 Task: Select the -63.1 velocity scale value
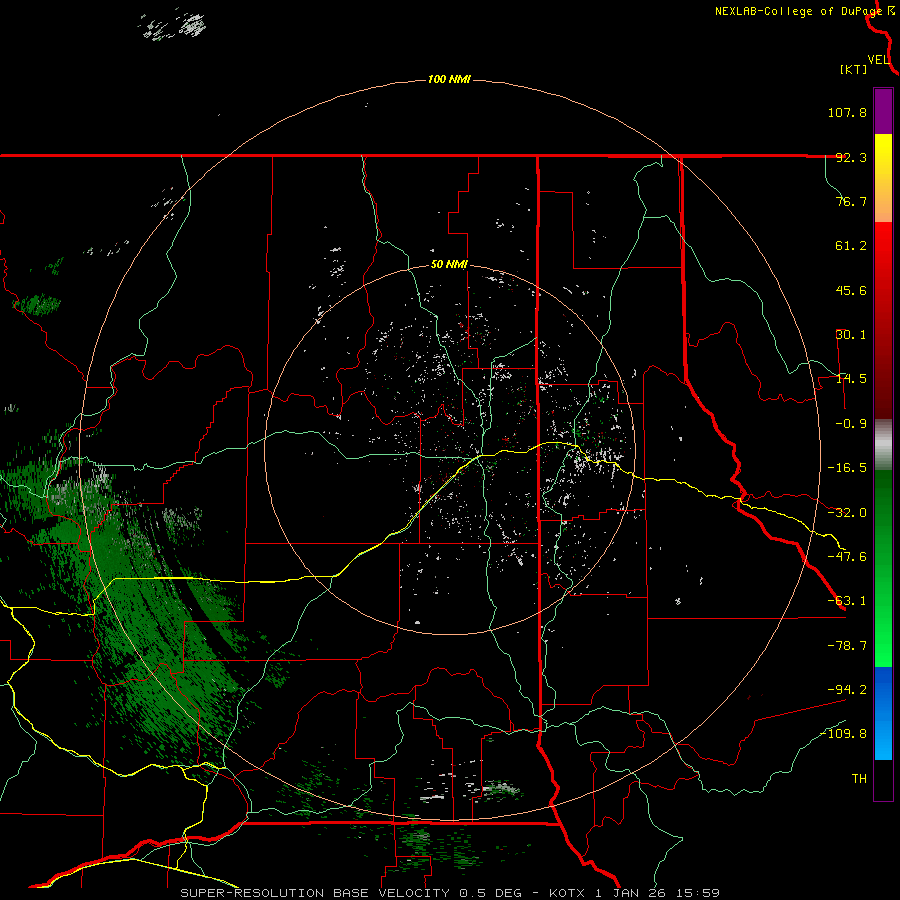pos(847,601)
